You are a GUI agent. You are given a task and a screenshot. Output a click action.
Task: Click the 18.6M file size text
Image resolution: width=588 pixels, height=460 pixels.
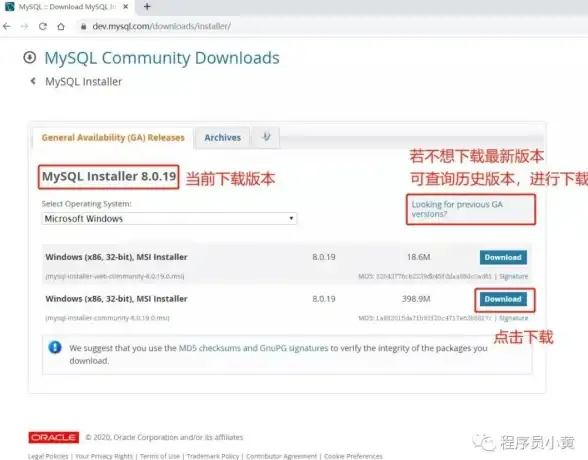coord(418,257)
